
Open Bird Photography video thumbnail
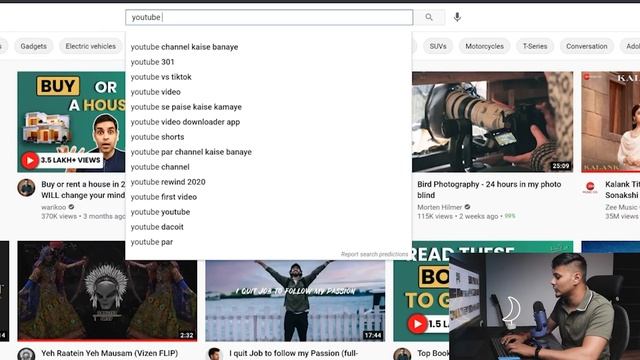(x=493, y=122)
